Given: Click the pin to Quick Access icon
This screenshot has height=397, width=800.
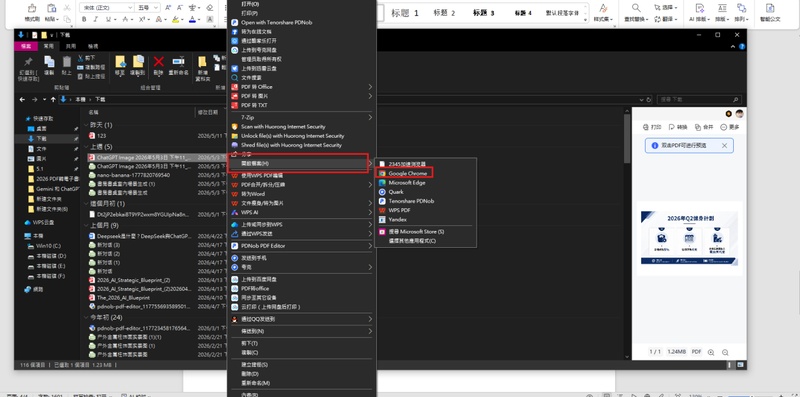Looking at the screenshot, I should [28, 62].
